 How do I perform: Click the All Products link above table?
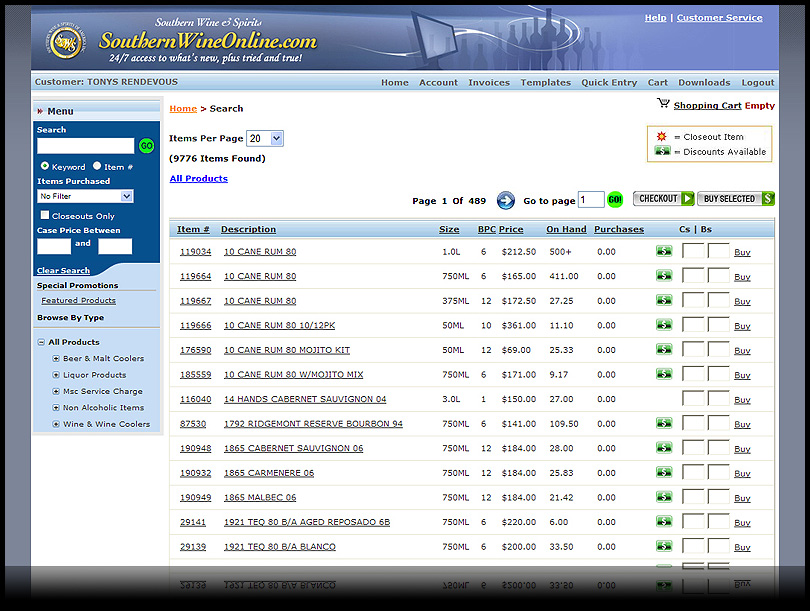tap(199, 178)
